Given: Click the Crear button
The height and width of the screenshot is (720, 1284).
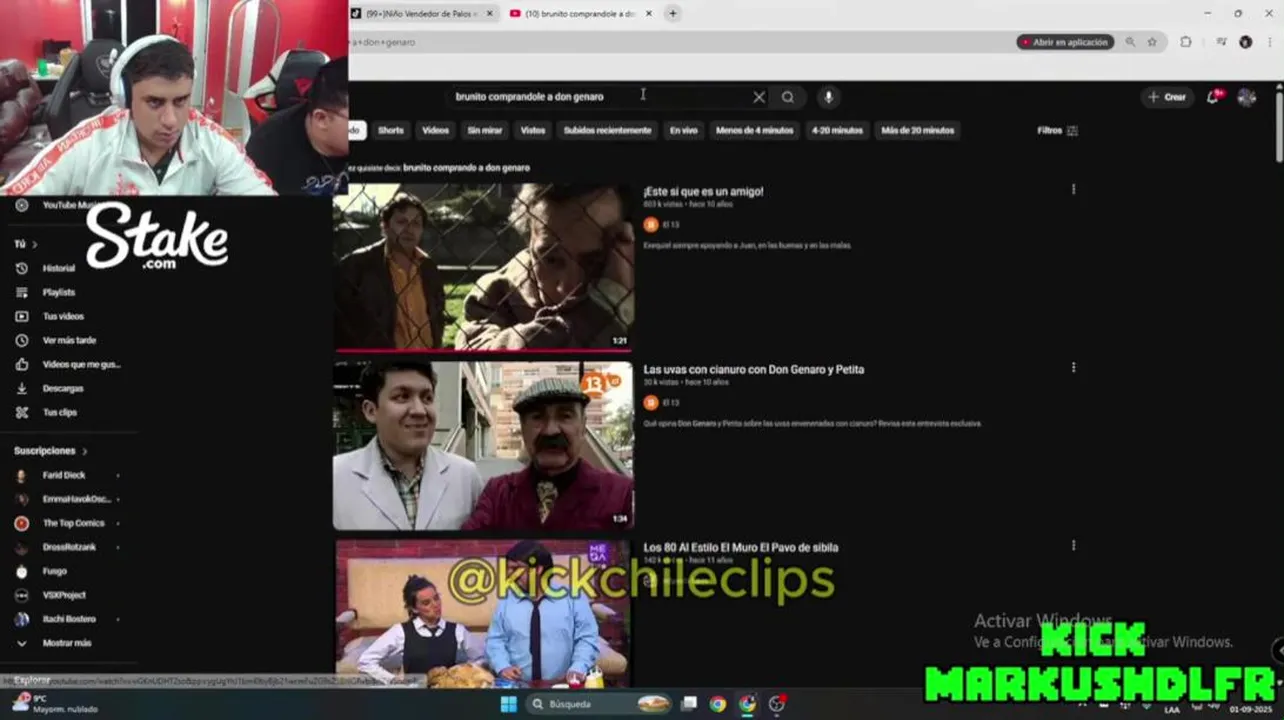Looking at the screenshot, I should click(x=1167, y=97).
